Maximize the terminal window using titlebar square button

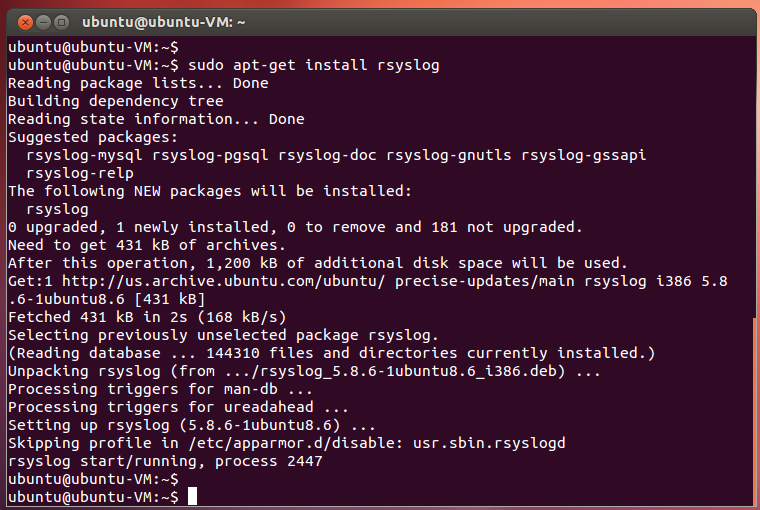click(61, 22)
